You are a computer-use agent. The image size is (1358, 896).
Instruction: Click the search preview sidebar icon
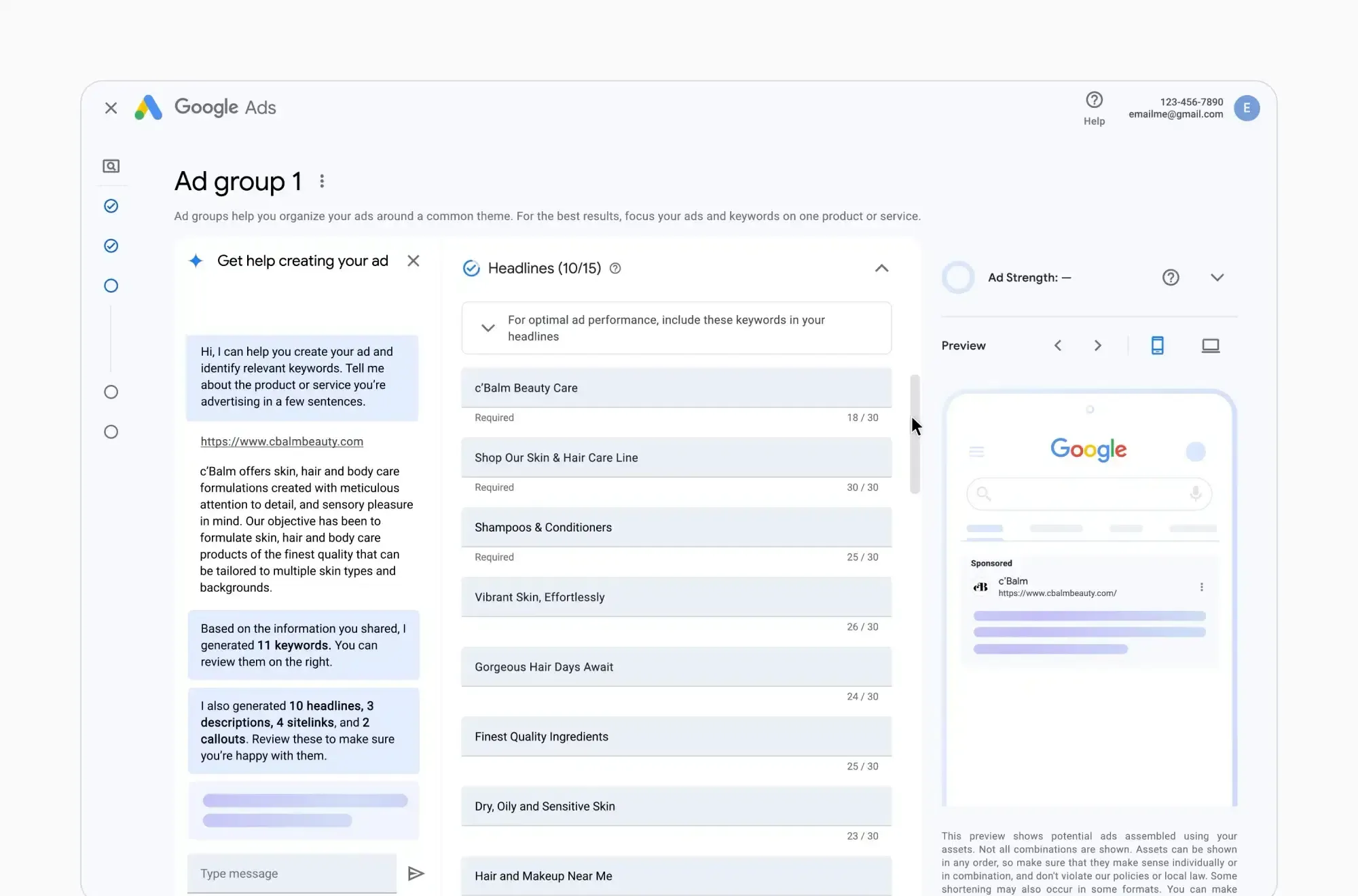(111, 166)
